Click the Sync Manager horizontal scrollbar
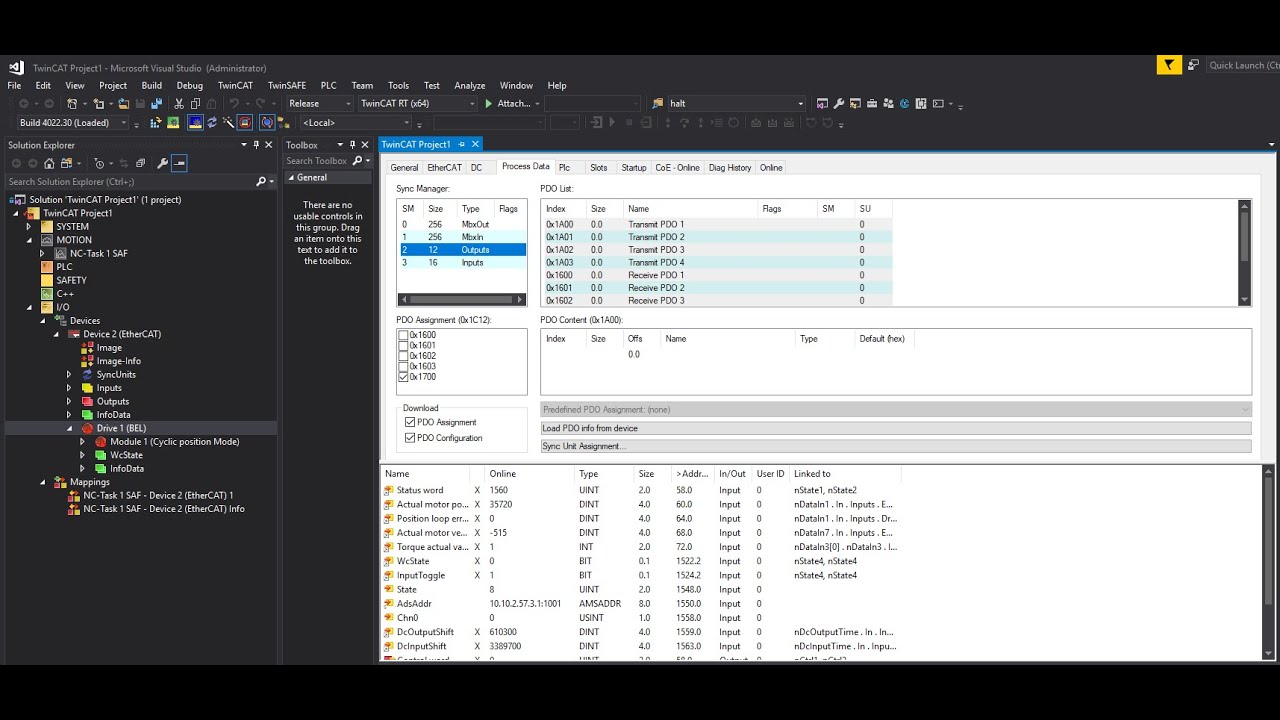This screenshot has width=1280, height=720. 461,299
